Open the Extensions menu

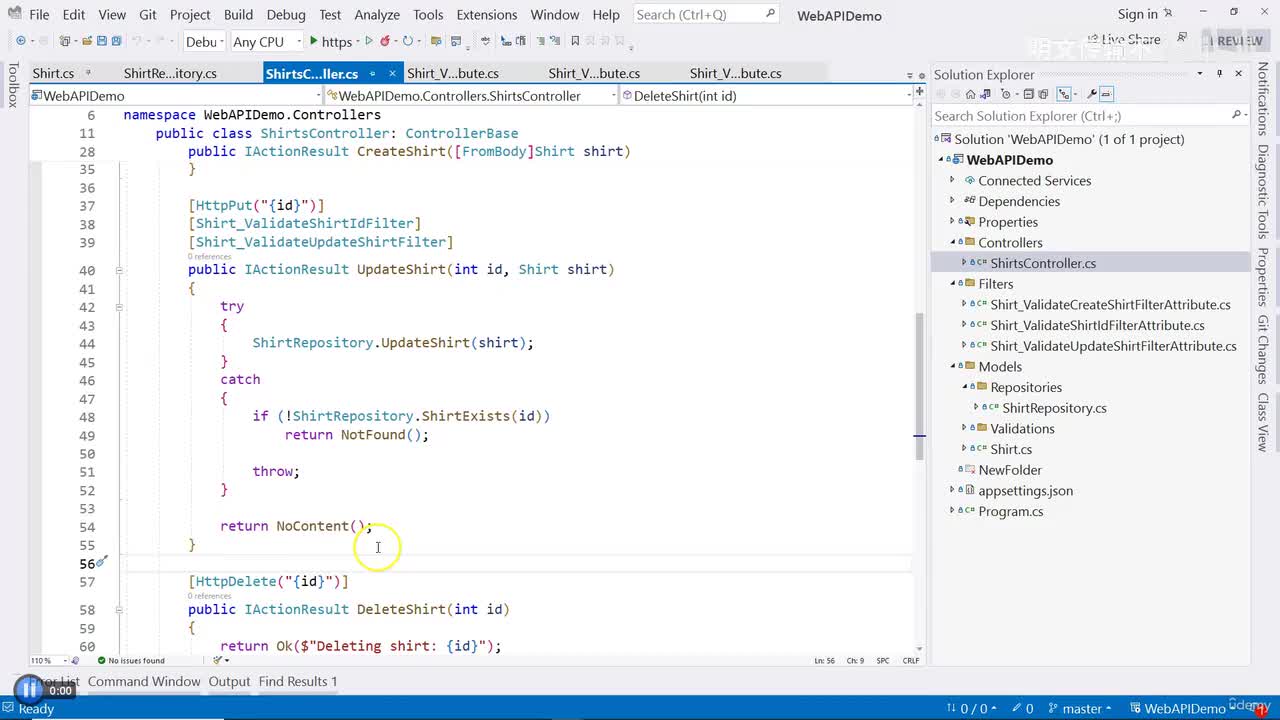click(x=486, y=14)
